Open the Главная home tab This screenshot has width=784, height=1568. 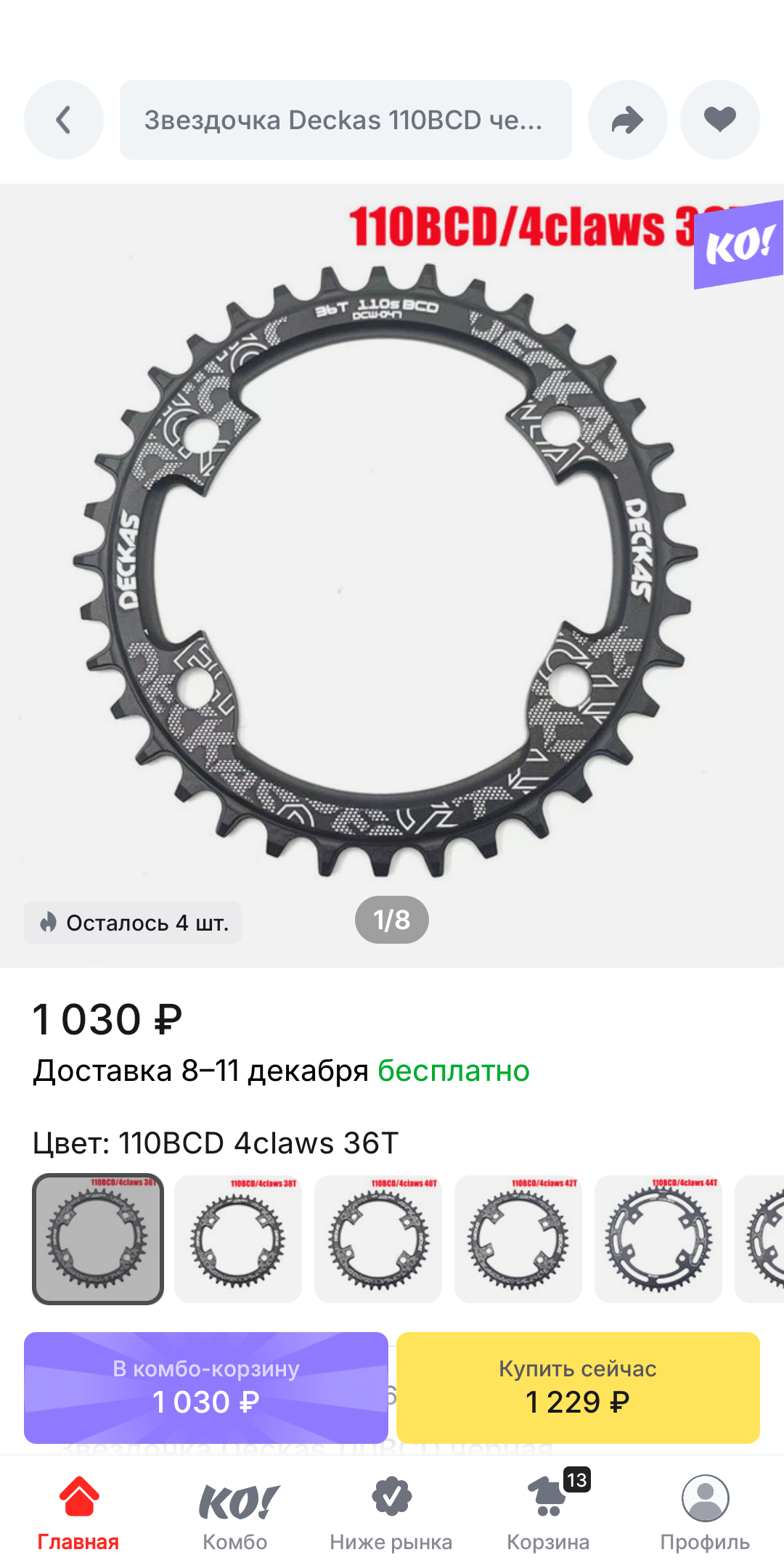pos(78,1514)
